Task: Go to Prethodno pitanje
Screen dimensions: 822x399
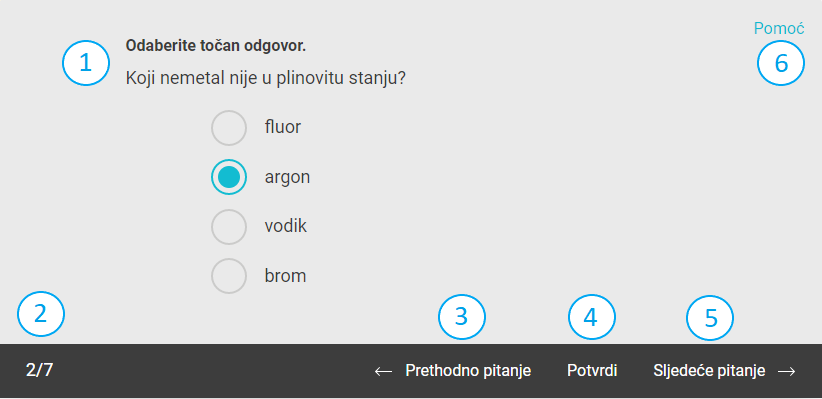Action: 468,371
